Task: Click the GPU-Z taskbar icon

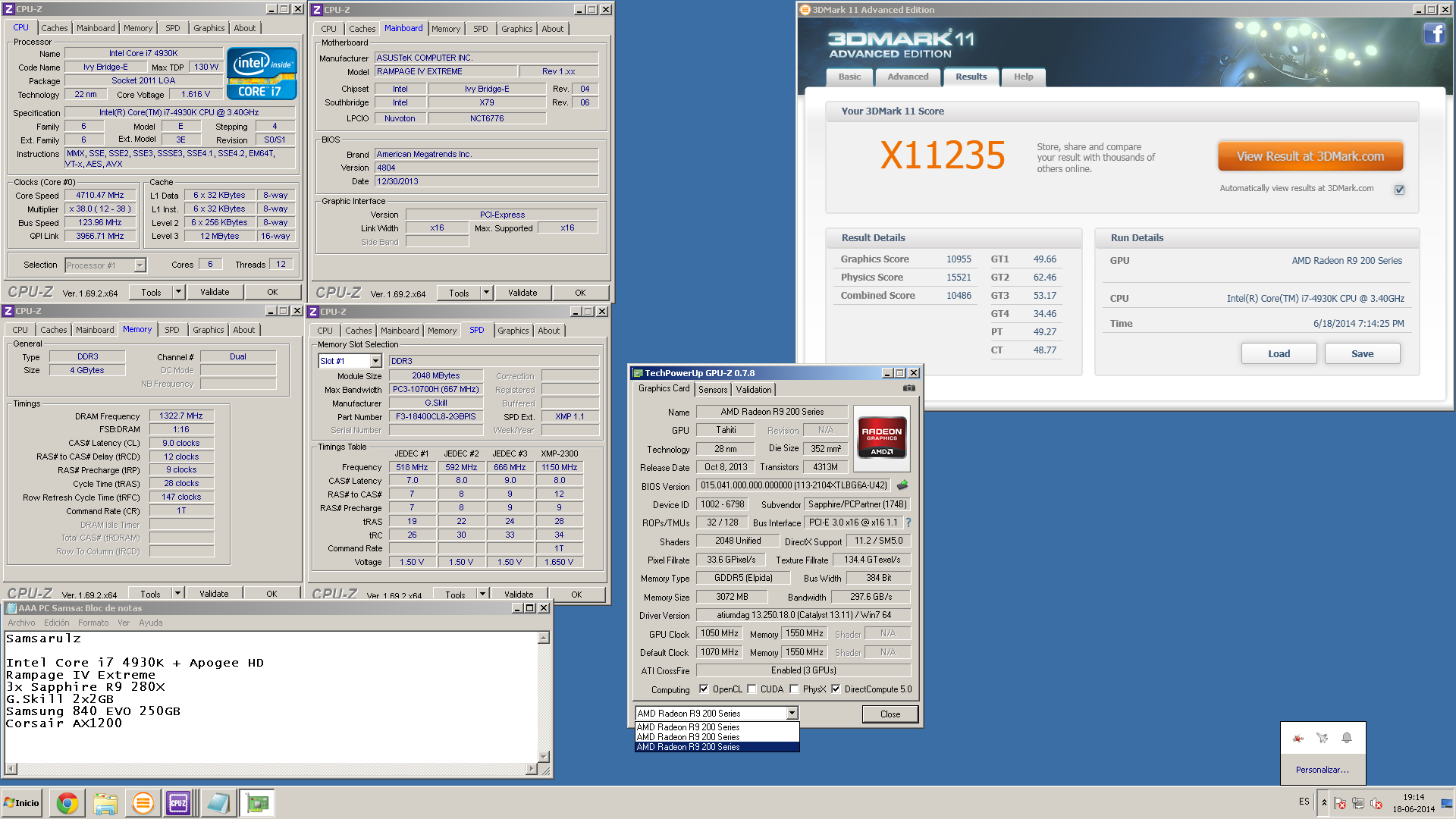Action: pos(257,803)
